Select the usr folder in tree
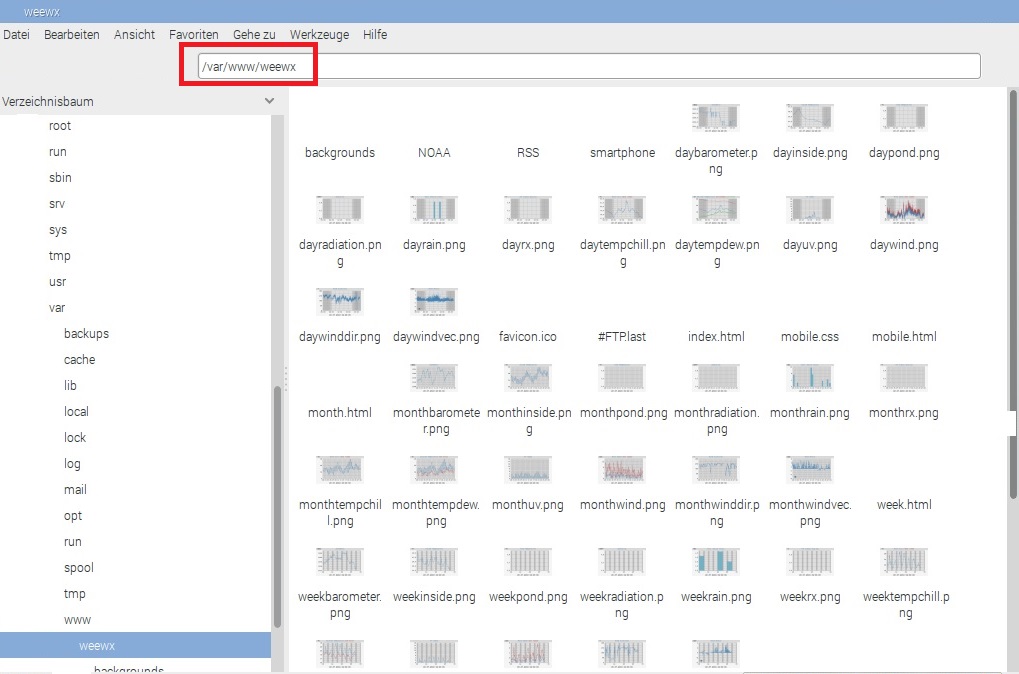Screen dimensions: 1019x674 (x=57, y=282)
